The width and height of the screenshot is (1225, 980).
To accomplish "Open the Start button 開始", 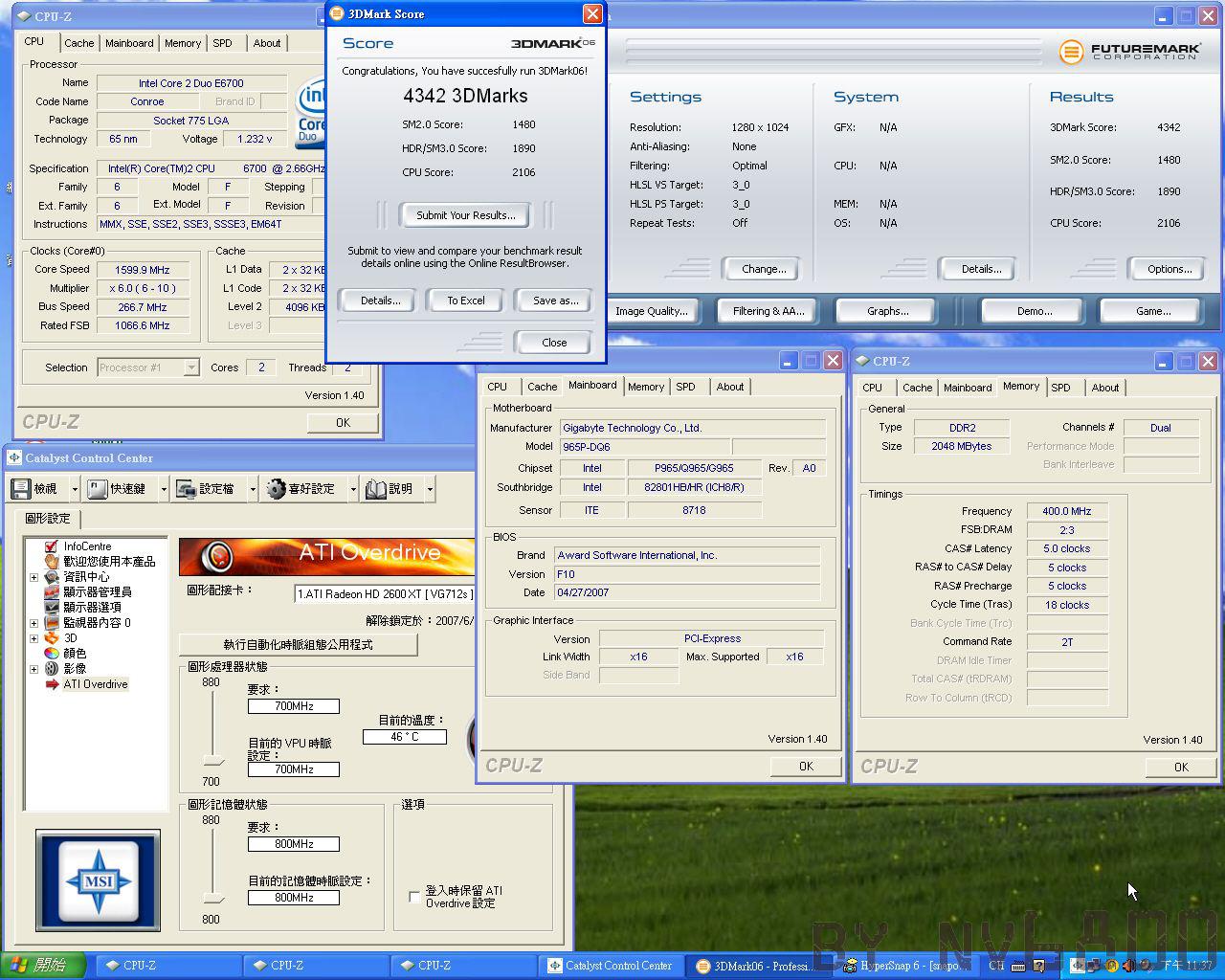I will 43,966.
